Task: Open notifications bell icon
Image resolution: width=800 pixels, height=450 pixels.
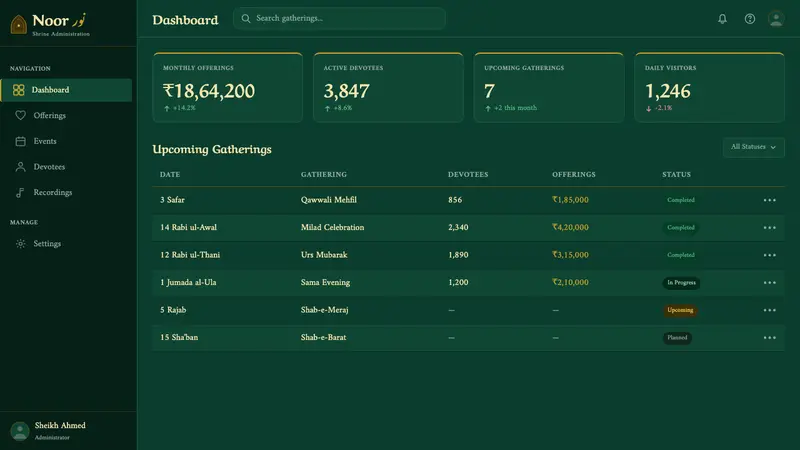Action: [x=722, y=19]
